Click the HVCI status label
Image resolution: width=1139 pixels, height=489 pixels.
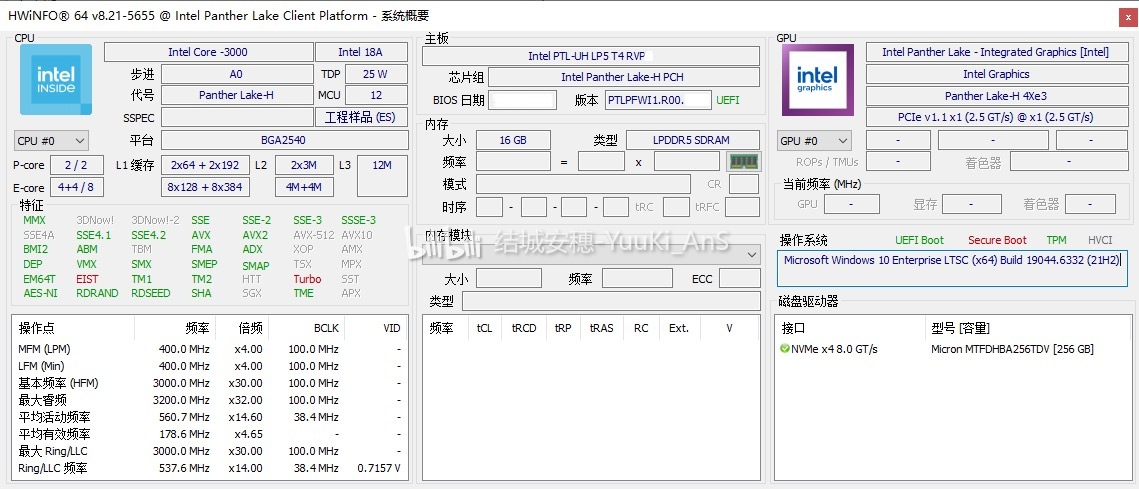[1100, 240]
